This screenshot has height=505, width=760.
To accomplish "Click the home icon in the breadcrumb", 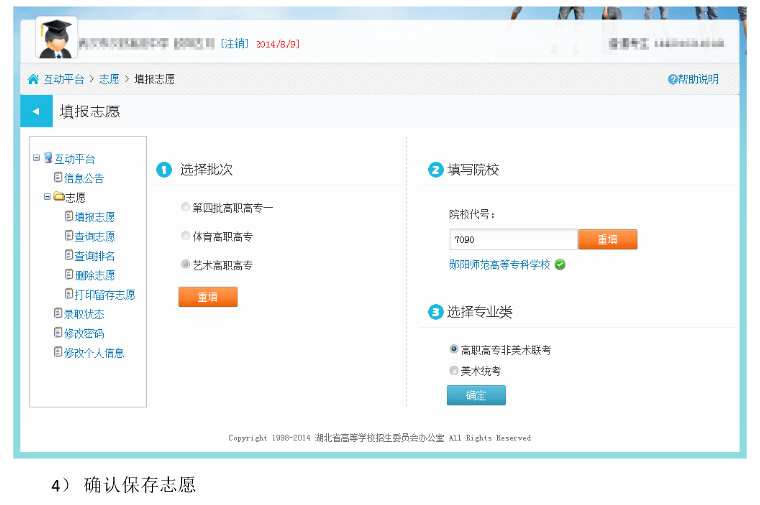I will 34,79.
